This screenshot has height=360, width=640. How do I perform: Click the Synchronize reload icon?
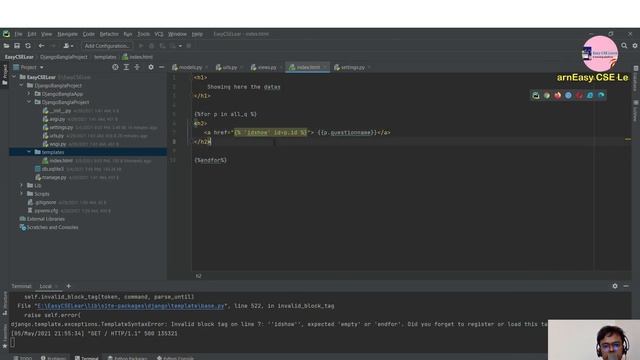click(x=28, y=46)
